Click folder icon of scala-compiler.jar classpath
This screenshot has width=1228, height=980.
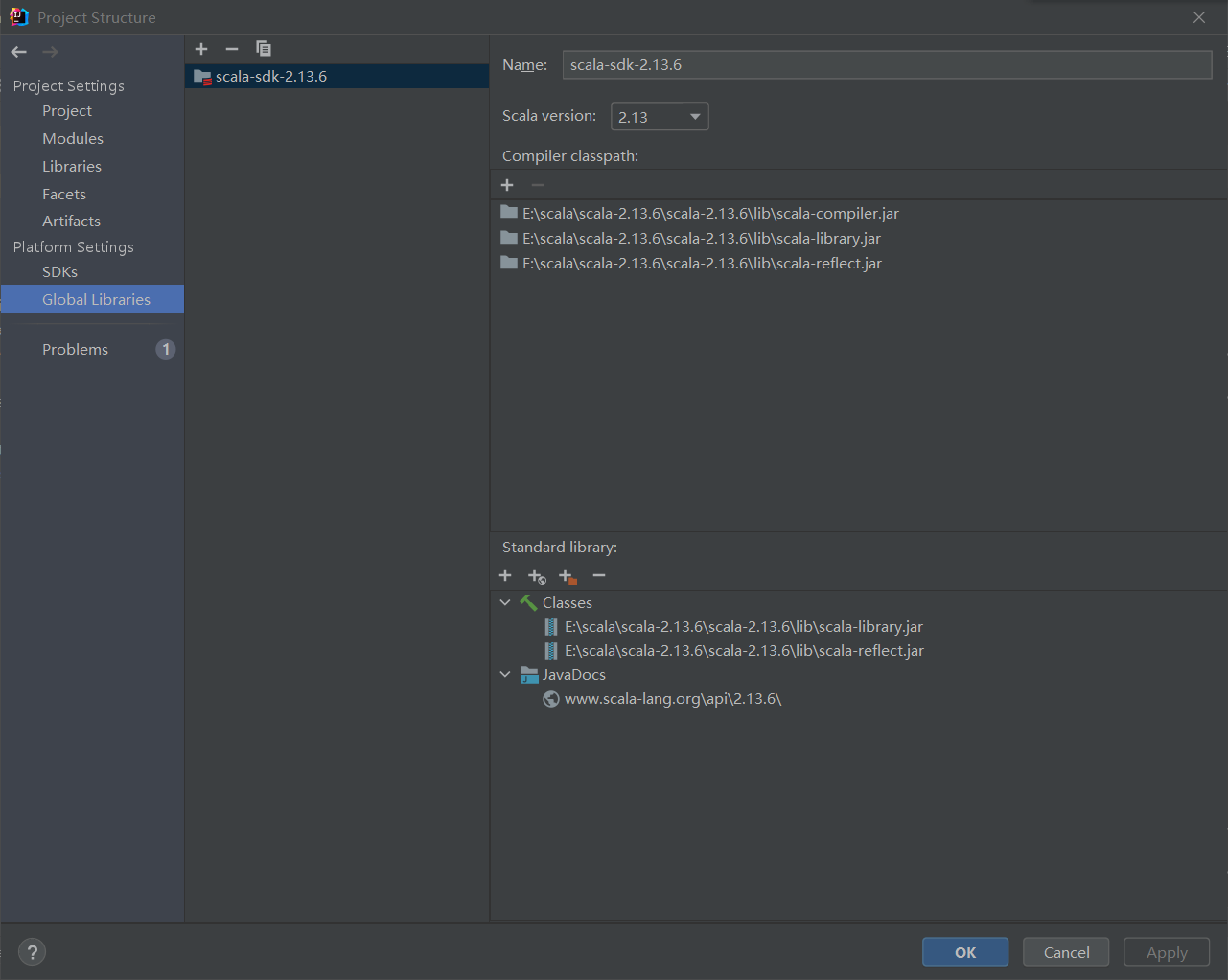[x=509, y=213]
